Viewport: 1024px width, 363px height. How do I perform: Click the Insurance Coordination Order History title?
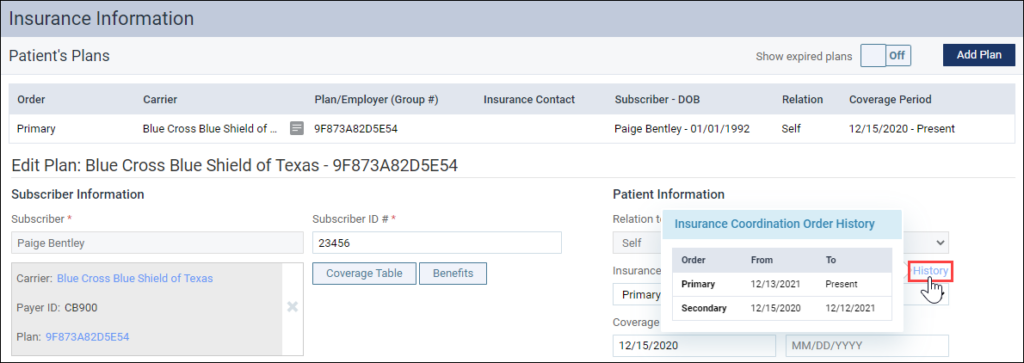pyautogui.click(x=774, y=224)
